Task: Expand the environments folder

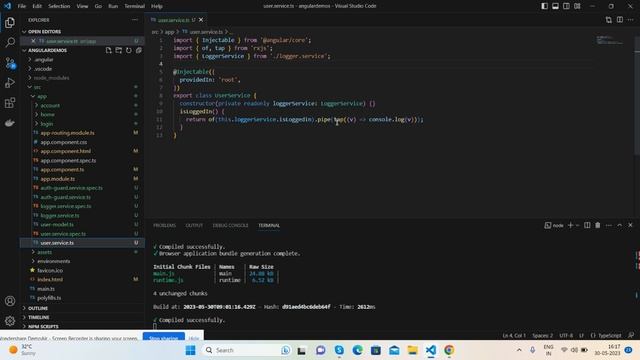Action: [82, 261]
